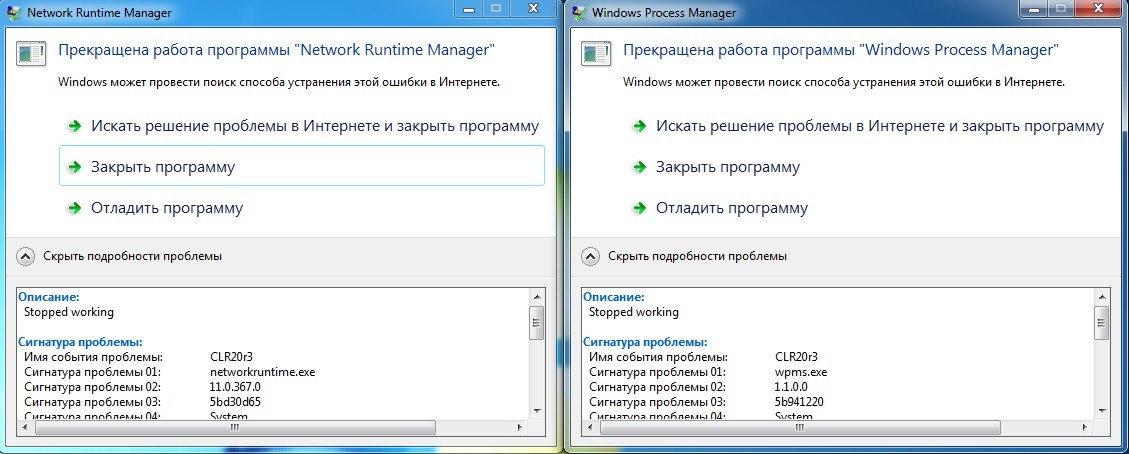Select networkruntime.exe signature value

tap(263, 372)
